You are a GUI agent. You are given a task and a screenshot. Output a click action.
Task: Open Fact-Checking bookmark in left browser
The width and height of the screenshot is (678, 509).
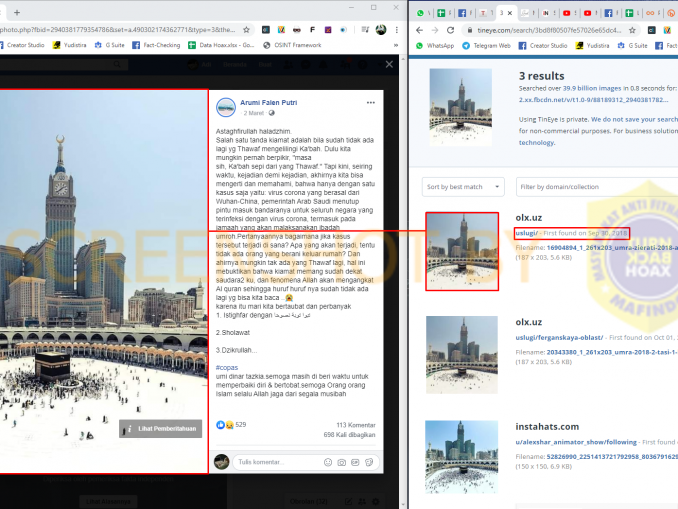[x=156, y=45]
